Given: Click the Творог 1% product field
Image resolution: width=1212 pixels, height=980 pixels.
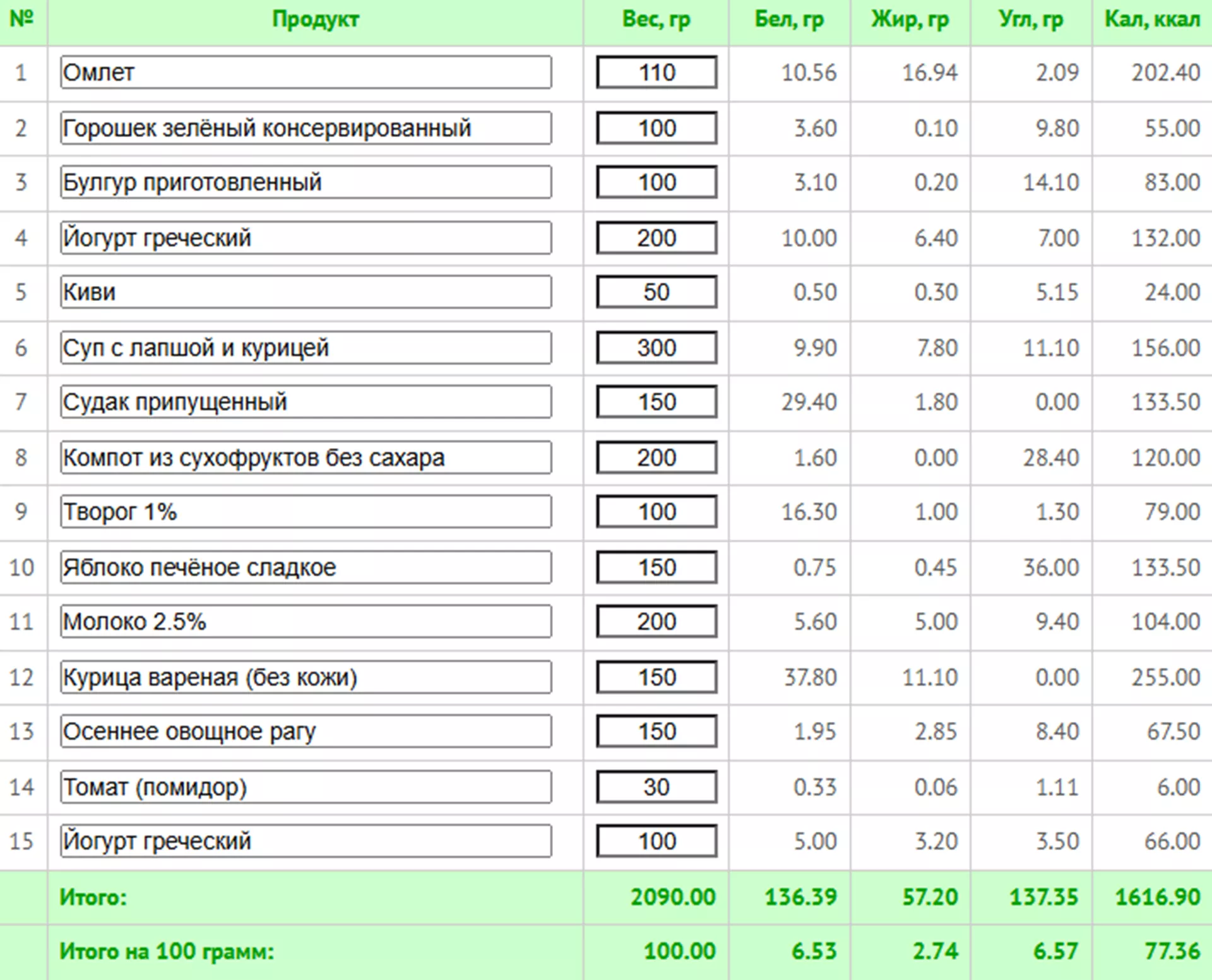Looking at the screenshot, I should [306, 512].
